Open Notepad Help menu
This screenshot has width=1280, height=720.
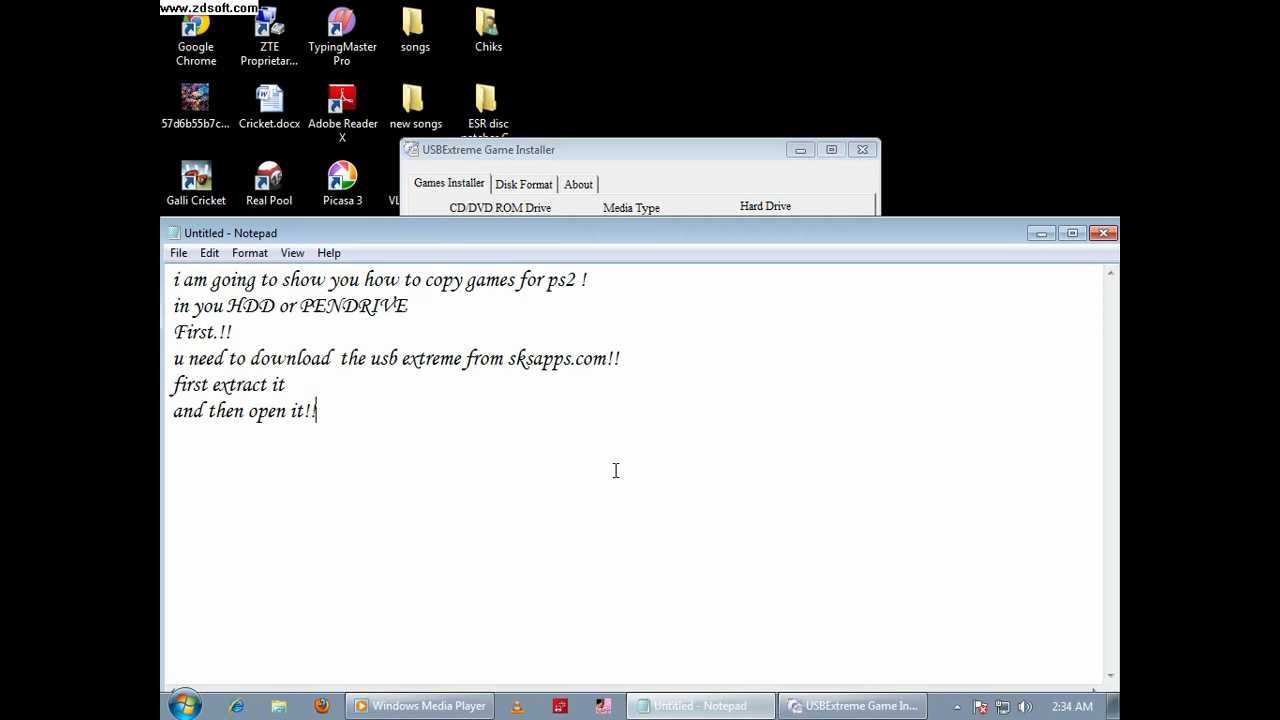(x=329, y=253)
